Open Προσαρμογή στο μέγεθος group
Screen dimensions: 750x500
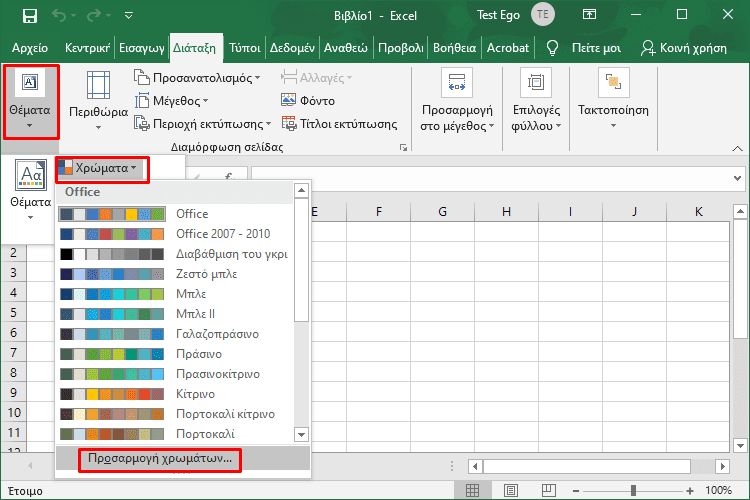coord(457,101)
